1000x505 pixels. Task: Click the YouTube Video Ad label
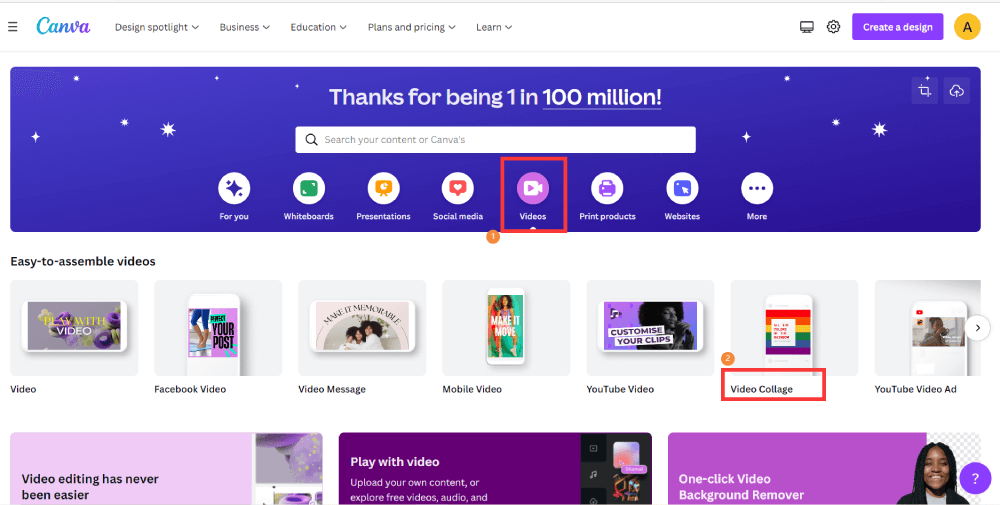[x=916, y=389]
